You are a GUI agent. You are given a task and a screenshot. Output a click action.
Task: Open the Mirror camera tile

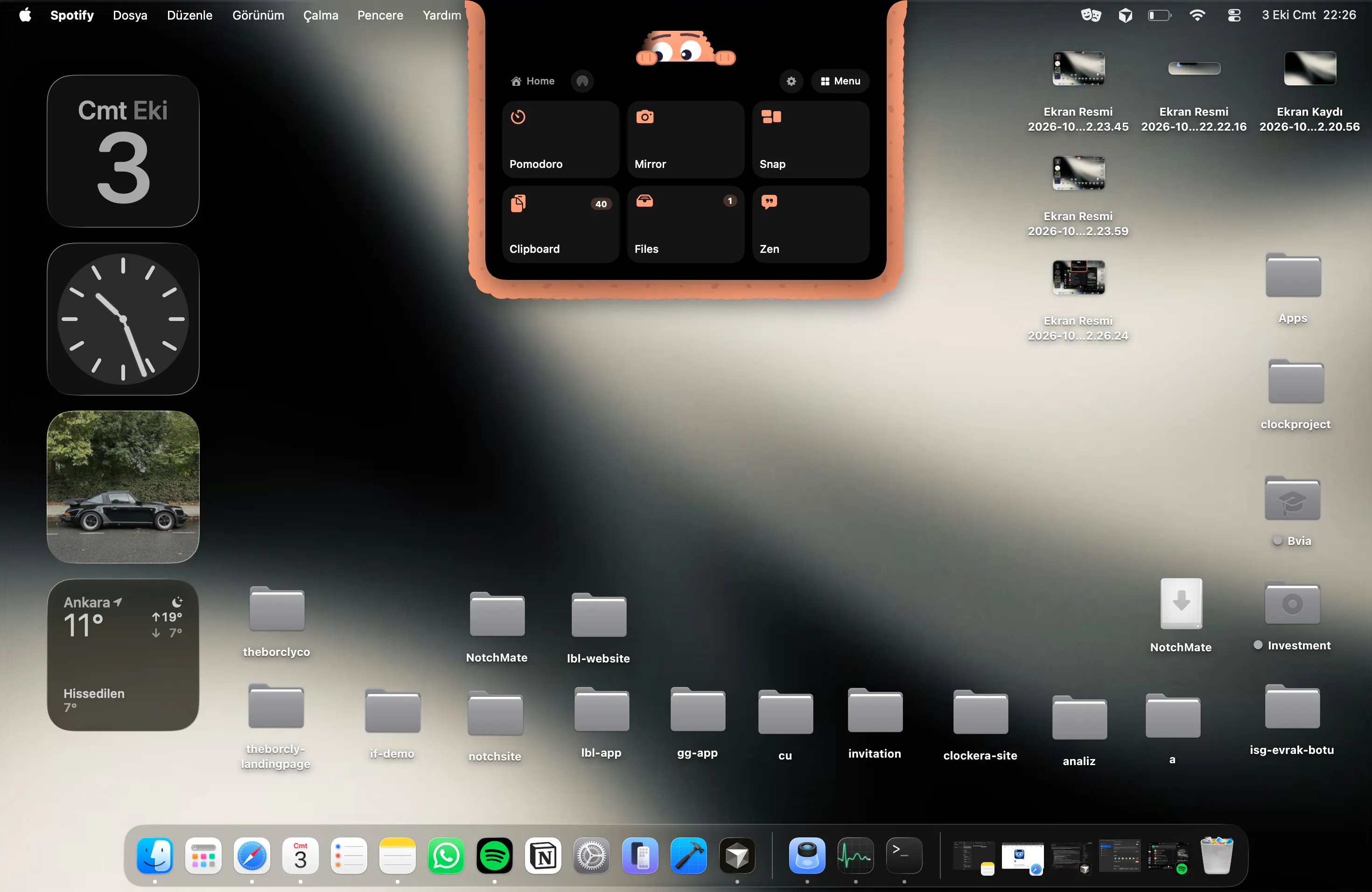[686, 139]
